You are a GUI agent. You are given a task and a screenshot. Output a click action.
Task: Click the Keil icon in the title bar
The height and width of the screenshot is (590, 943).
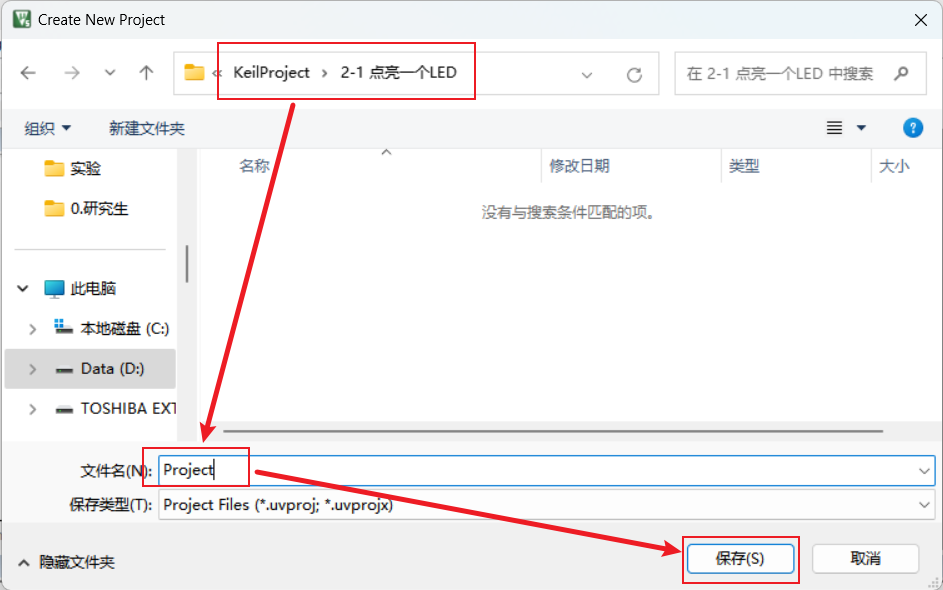pos(22,19)
